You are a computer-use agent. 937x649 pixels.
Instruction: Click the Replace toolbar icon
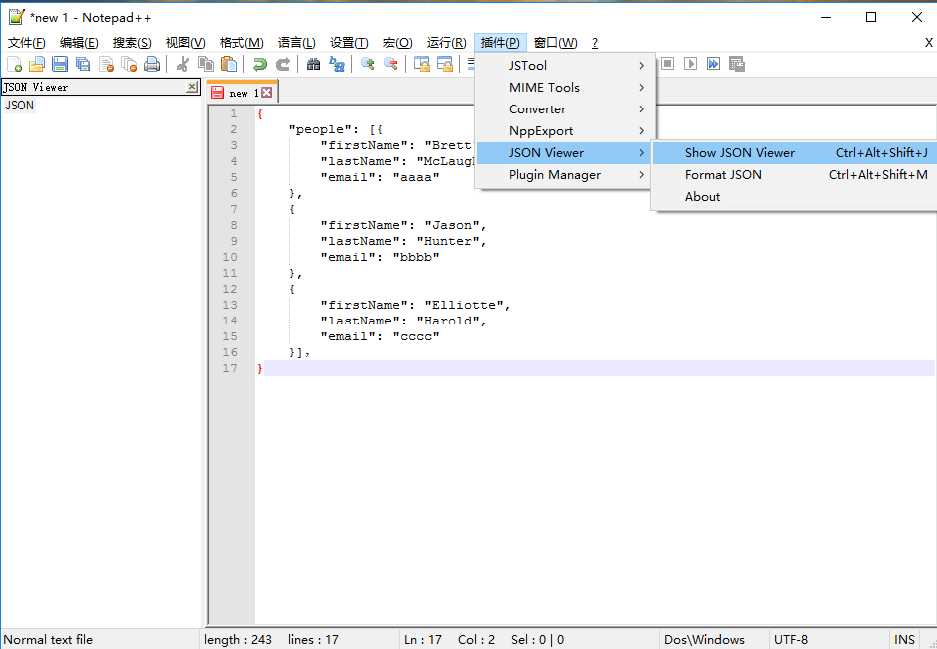pos(336,64)
